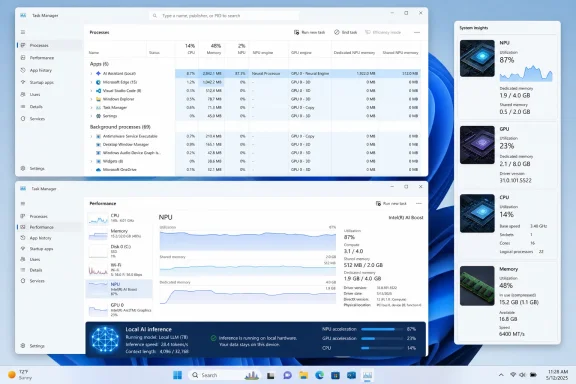Select Wi-Fi in performance device list
This screenshot has width=576, height=384.
coord(119,270)
